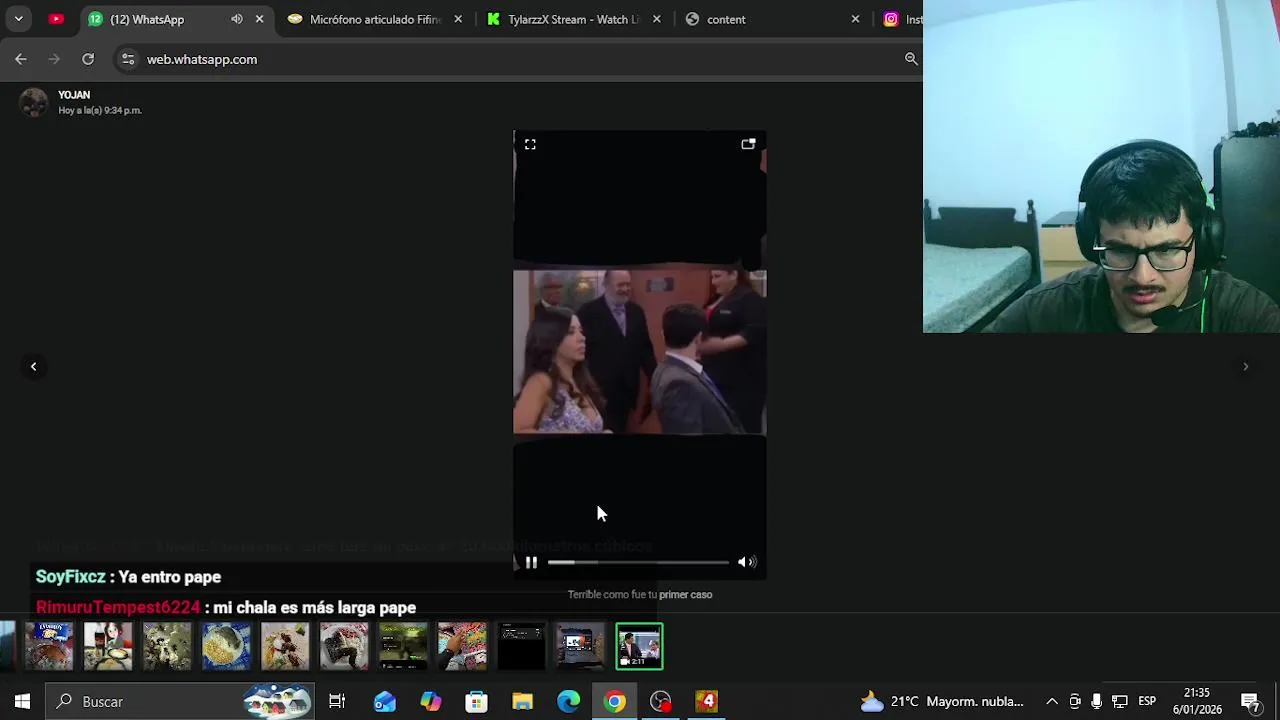Open the Windows Start menu
The height and width of the screenshot is (720, 1280).
[x=22, y=701]
